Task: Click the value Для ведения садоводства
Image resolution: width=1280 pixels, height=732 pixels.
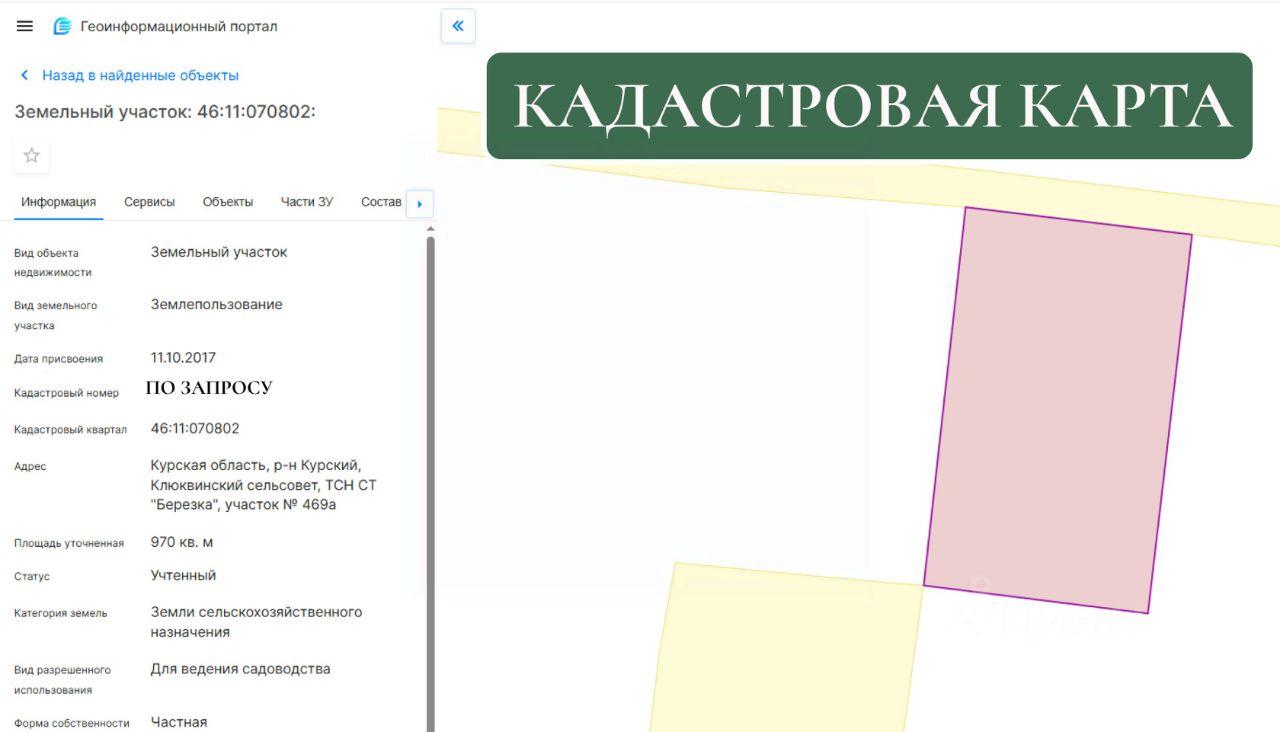Action: point(240,669)
